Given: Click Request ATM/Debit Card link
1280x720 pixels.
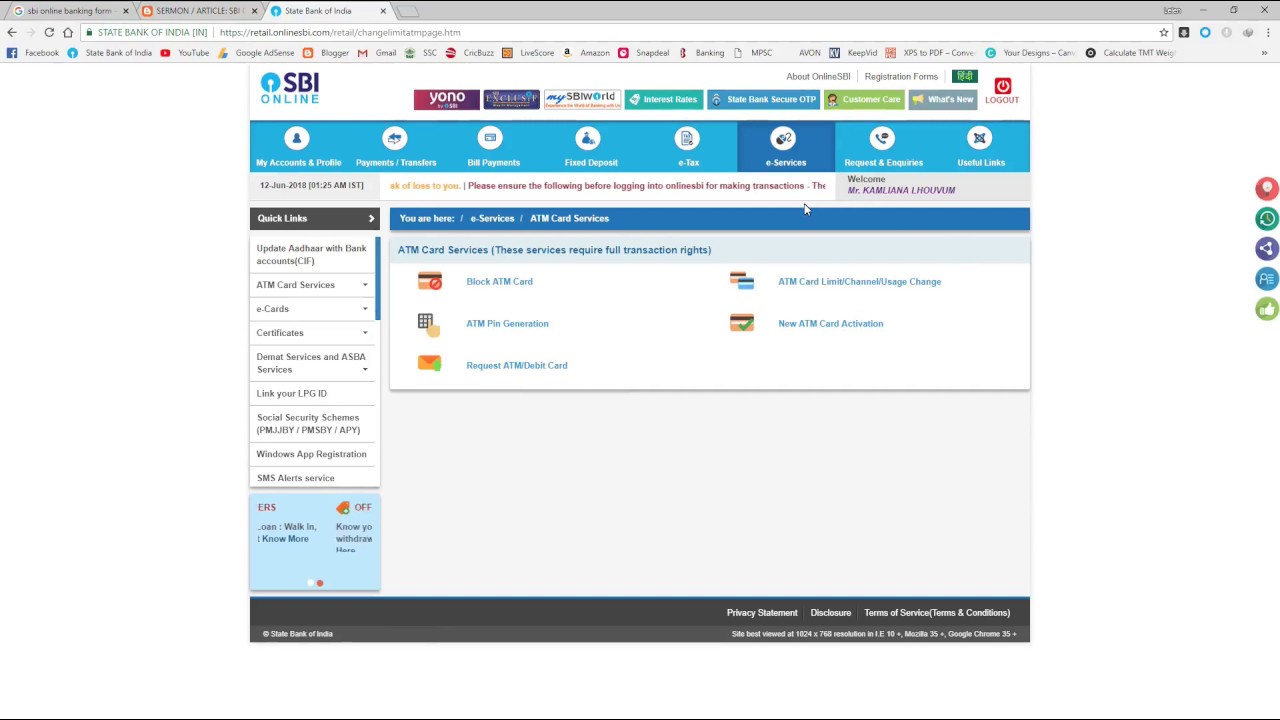Looking at the screenshot, I should point(517,366).
